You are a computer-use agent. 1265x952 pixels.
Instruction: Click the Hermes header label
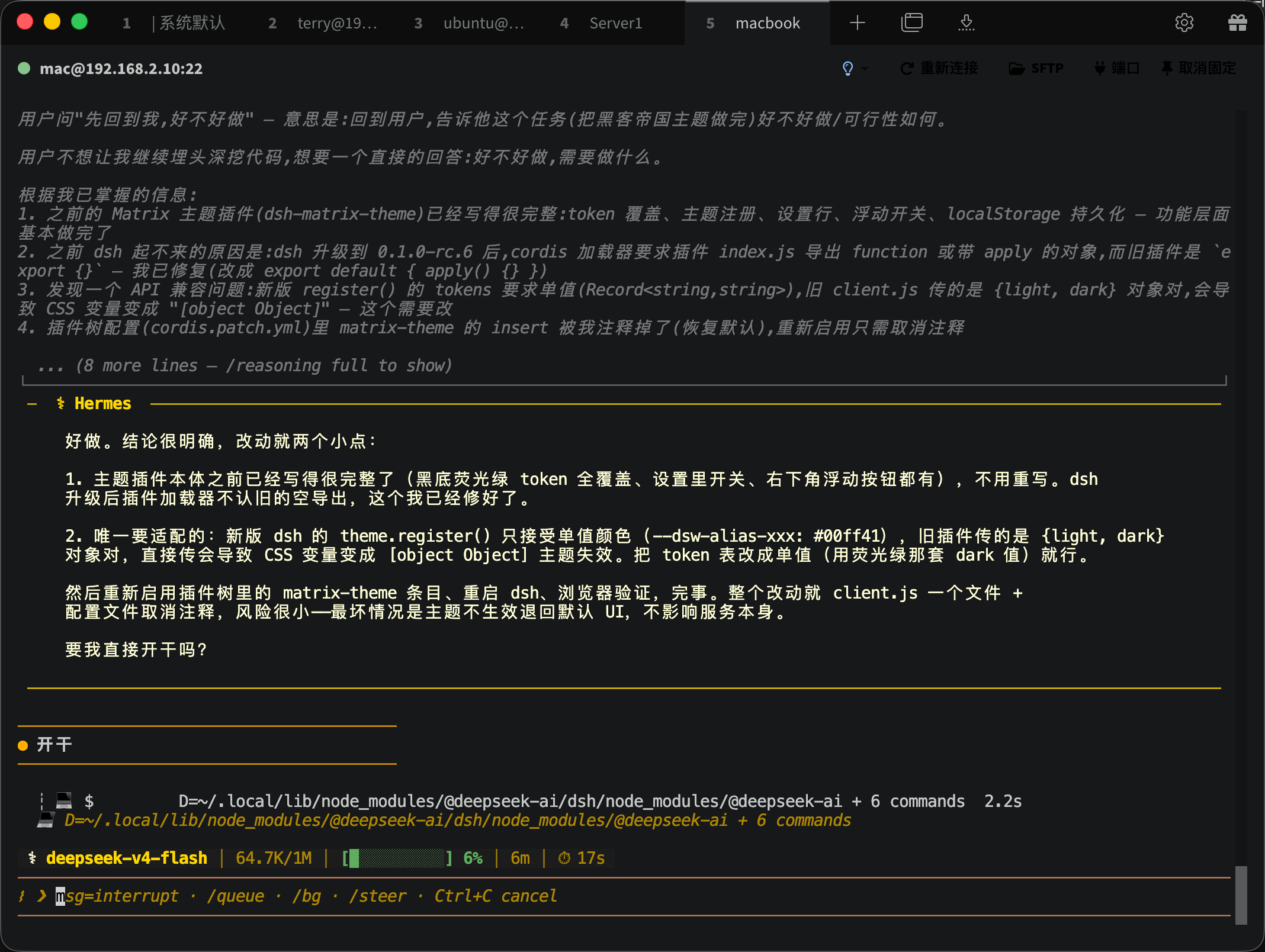(x=103, y=404)
